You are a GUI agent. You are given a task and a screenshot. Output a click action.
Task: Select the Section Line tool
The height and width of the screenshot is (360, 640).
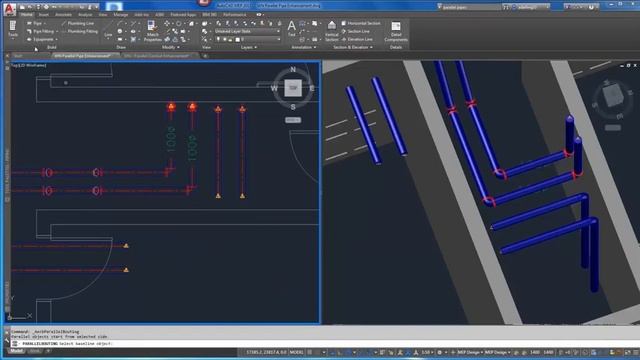click(356, 31)
